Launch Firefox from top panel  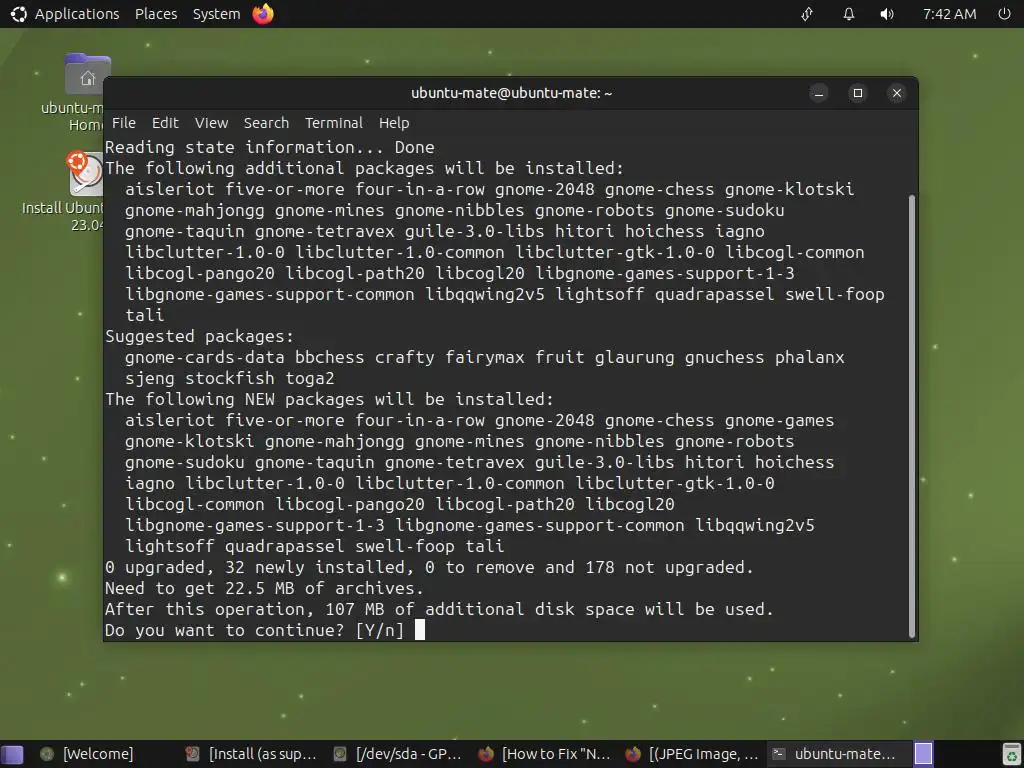click(263, 14)
